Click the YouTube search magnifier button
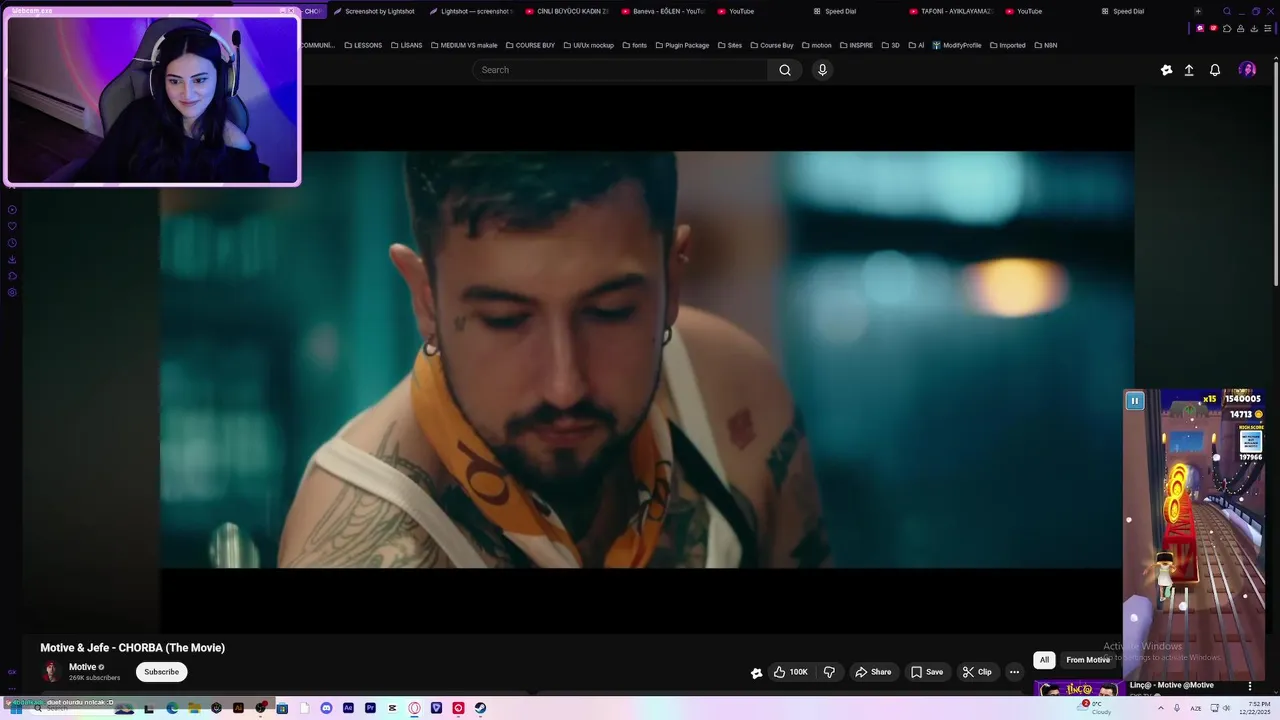Image resolution: width=1280 pixels, height=720 pixels. coord(785,70)
